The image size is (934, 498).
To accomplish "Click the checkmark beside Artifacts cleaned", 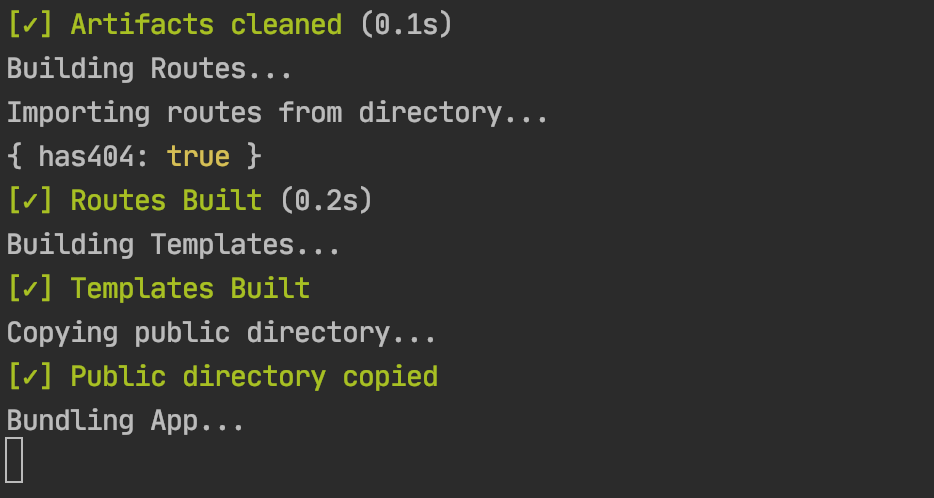I will 30,25.
